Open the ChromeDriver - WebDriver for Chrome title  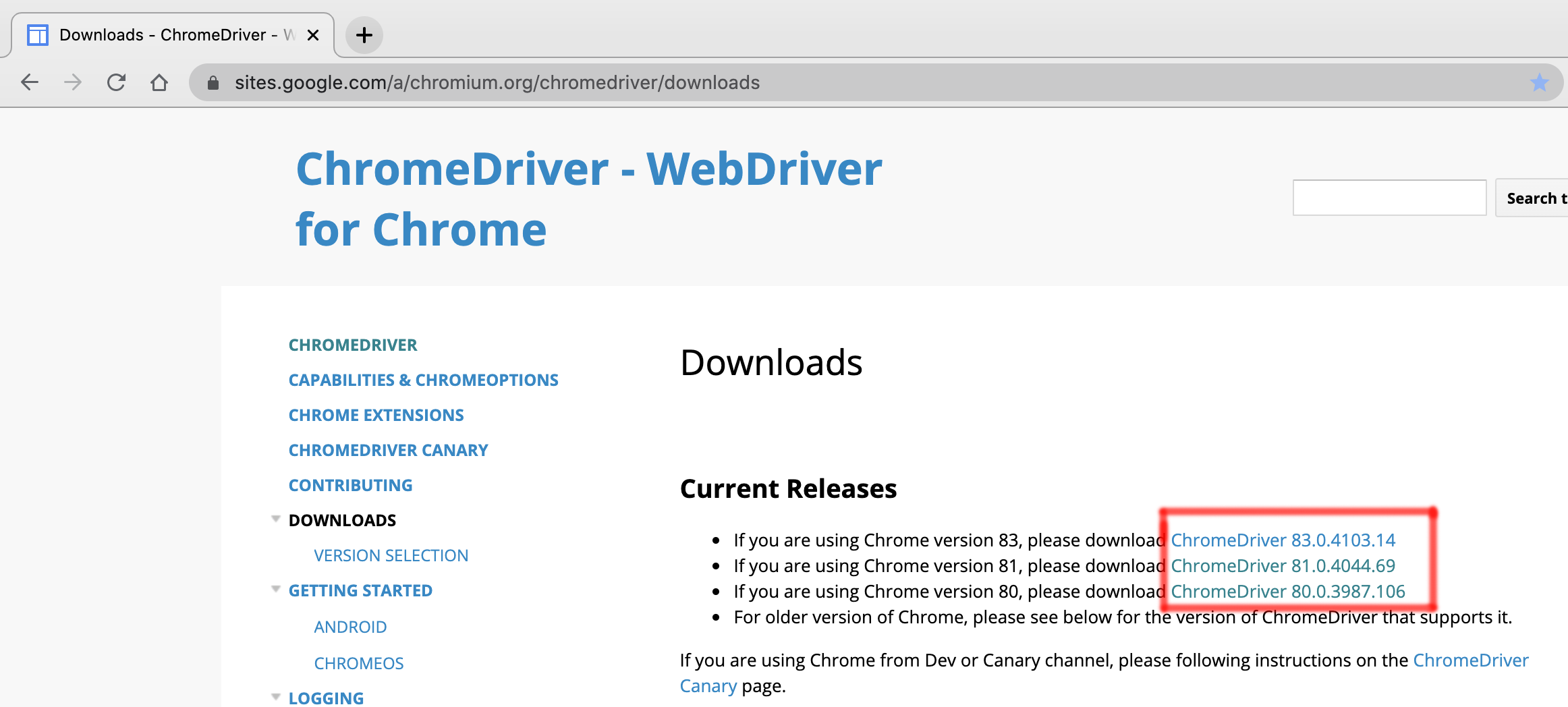pos(589,199)
